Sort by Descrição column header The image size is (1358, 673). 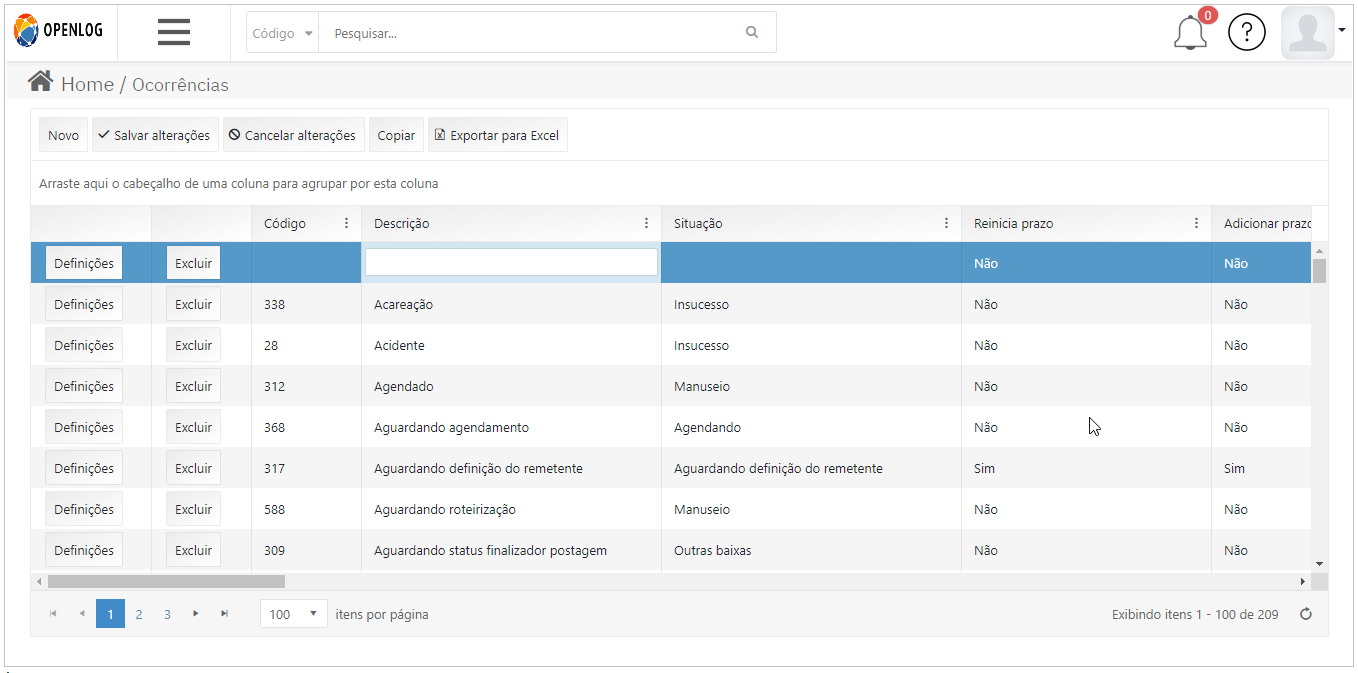pyautogui.click(x=402, y=223)
